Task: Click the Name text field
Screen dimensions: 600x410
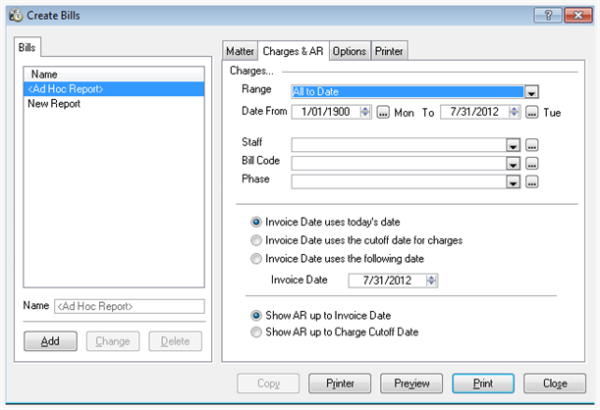Action: click(129, 306)
